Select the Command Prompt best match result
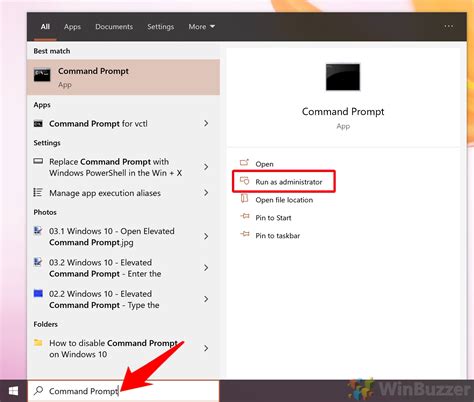This screenshot has width=474, height=402. pos(123,77)
